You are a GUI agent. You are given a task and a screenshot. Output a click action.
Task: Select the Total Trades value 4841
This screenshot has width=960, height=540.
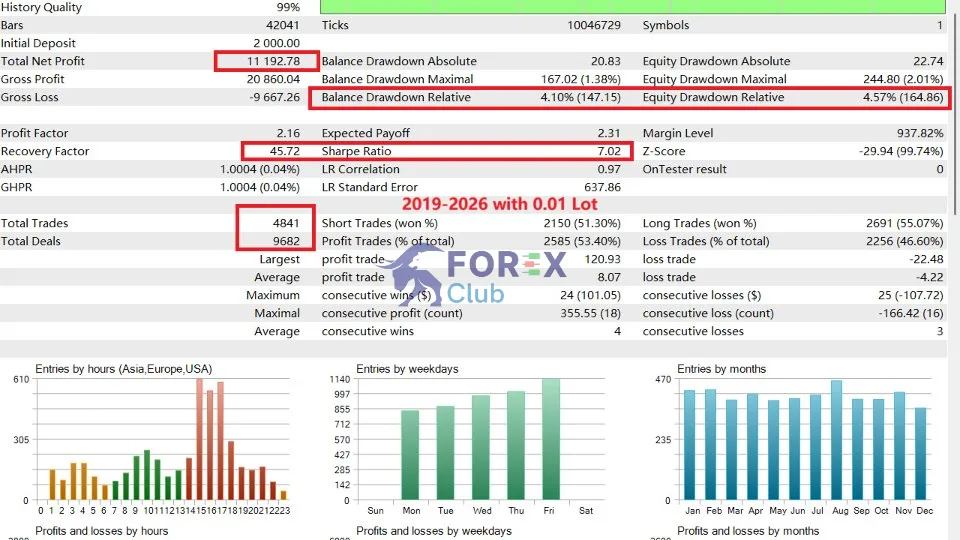tap(286, 223)
